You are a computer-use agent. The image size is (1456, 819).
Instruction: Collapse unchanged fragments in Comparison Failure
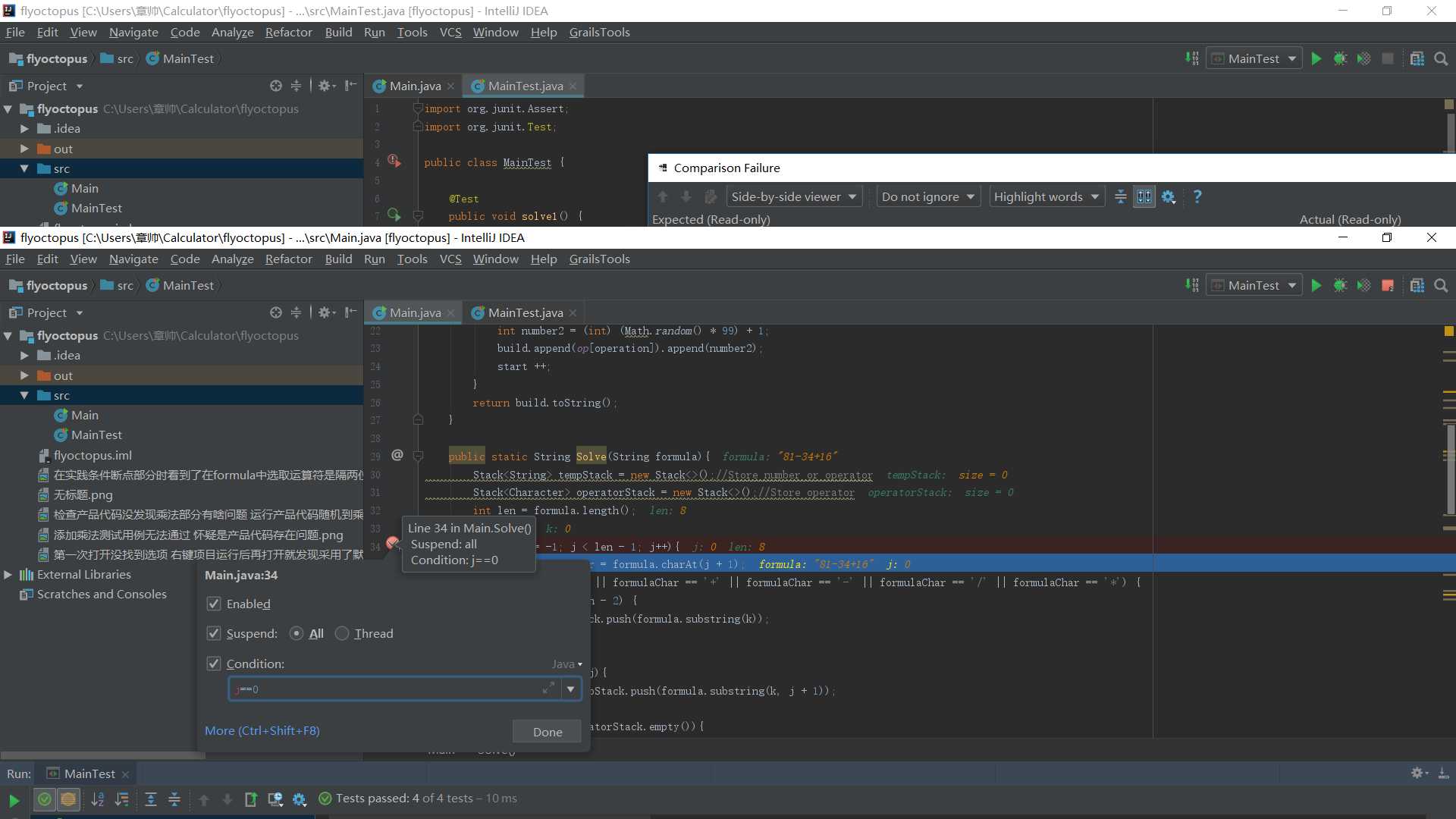[1120, 196]
